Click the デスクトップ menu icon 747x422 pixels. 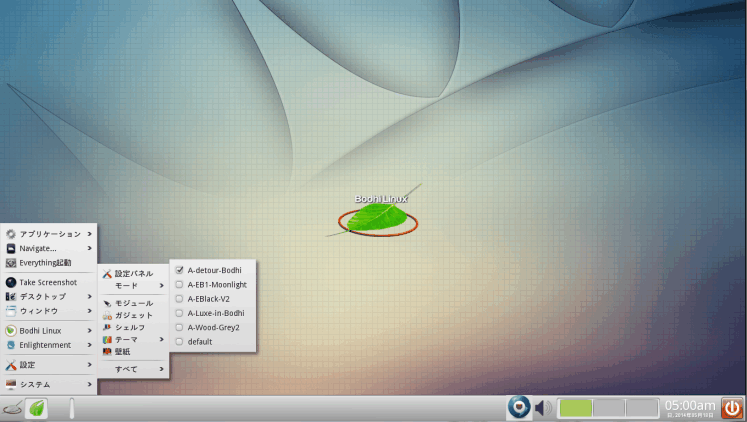[x=10, y=296]
